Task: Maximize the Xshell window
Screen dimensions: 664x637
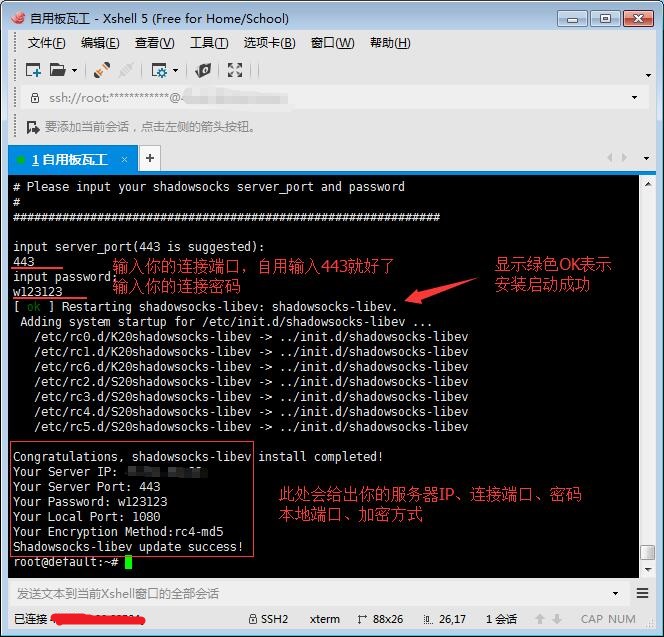Action: tap(605, 19)
